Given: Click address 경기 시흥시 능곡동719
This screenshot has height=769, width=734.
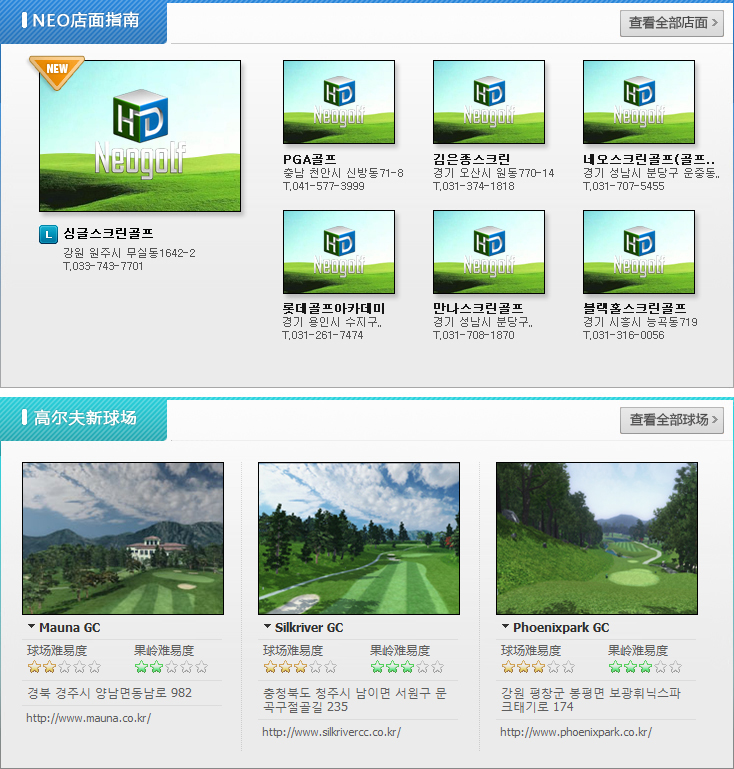Looking at the screenshot, I should coord(640,322).
